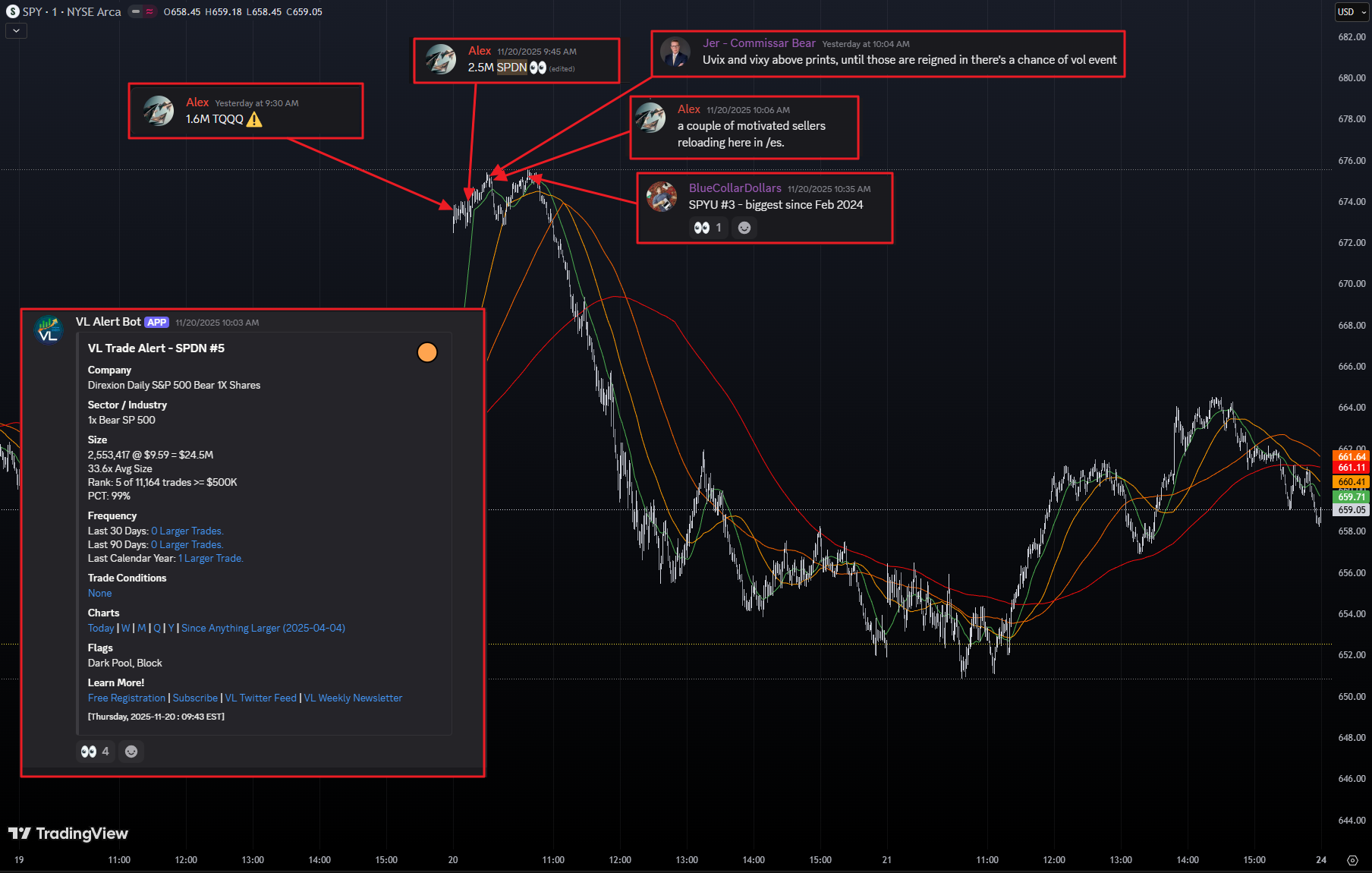This screenshot has height=873, width=1372.
Task: Click the Jer - Commissar Bear username
Action: point(759,43)
